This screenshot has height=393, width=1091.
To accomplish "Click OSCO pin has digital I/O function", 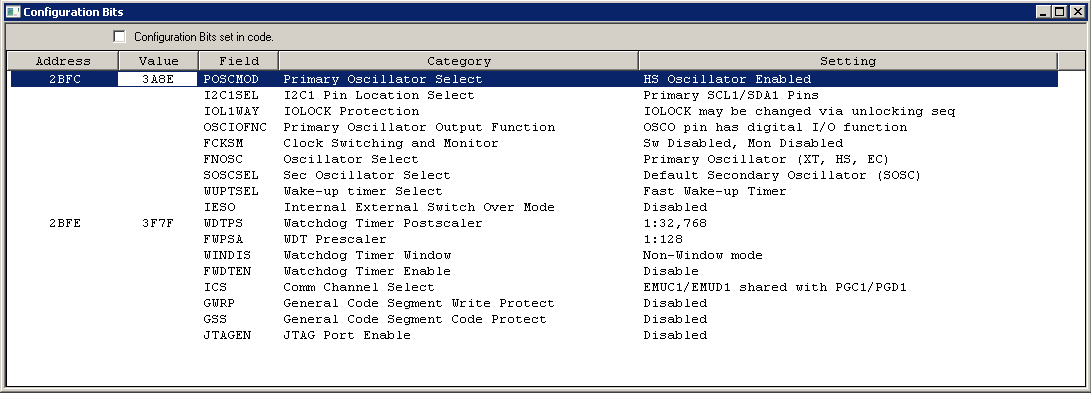I will (775, 127).
